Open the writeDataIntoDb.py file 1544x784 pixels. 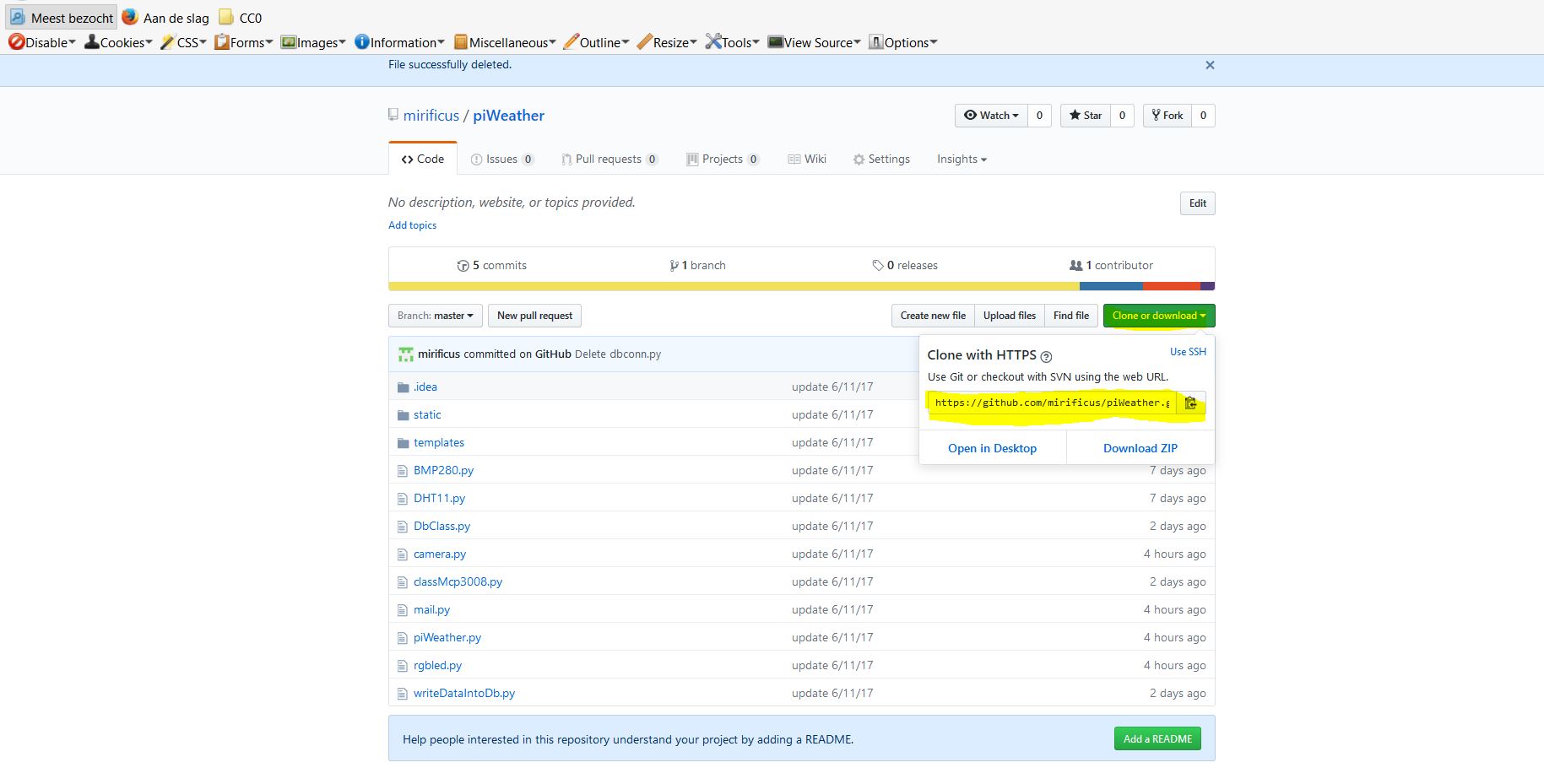click(464, 694)
